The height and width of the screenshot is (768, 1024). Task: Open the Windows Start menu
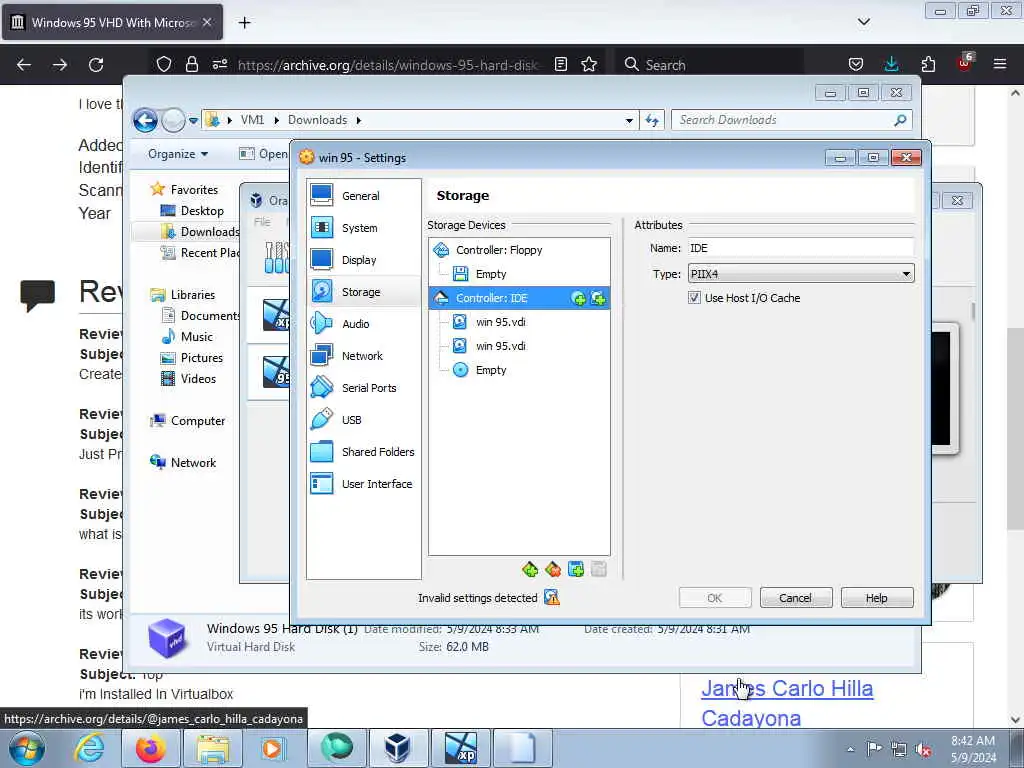[x=27, y=748]
